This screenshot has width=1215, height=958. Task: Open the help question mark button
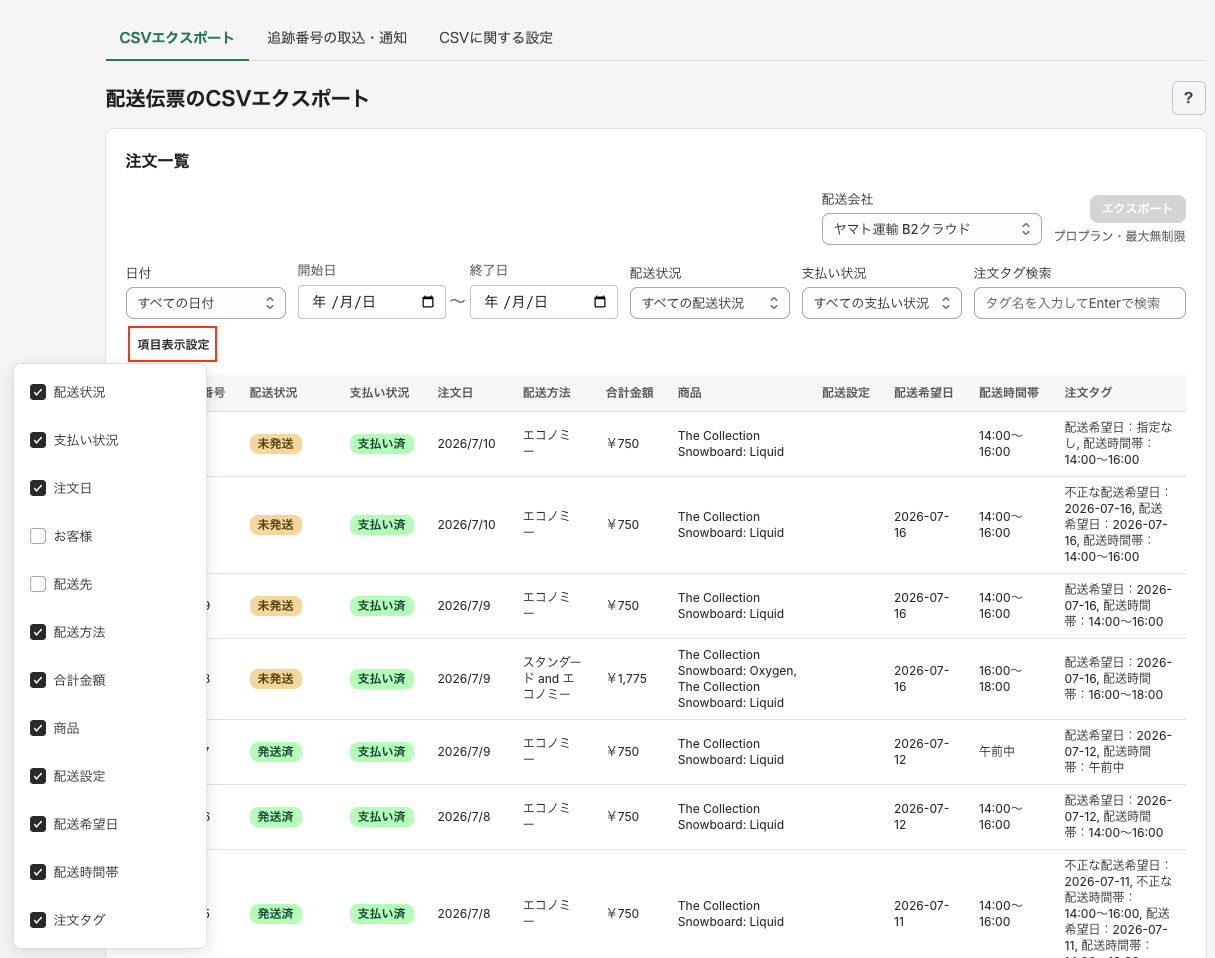click(x=1188, y=98)
